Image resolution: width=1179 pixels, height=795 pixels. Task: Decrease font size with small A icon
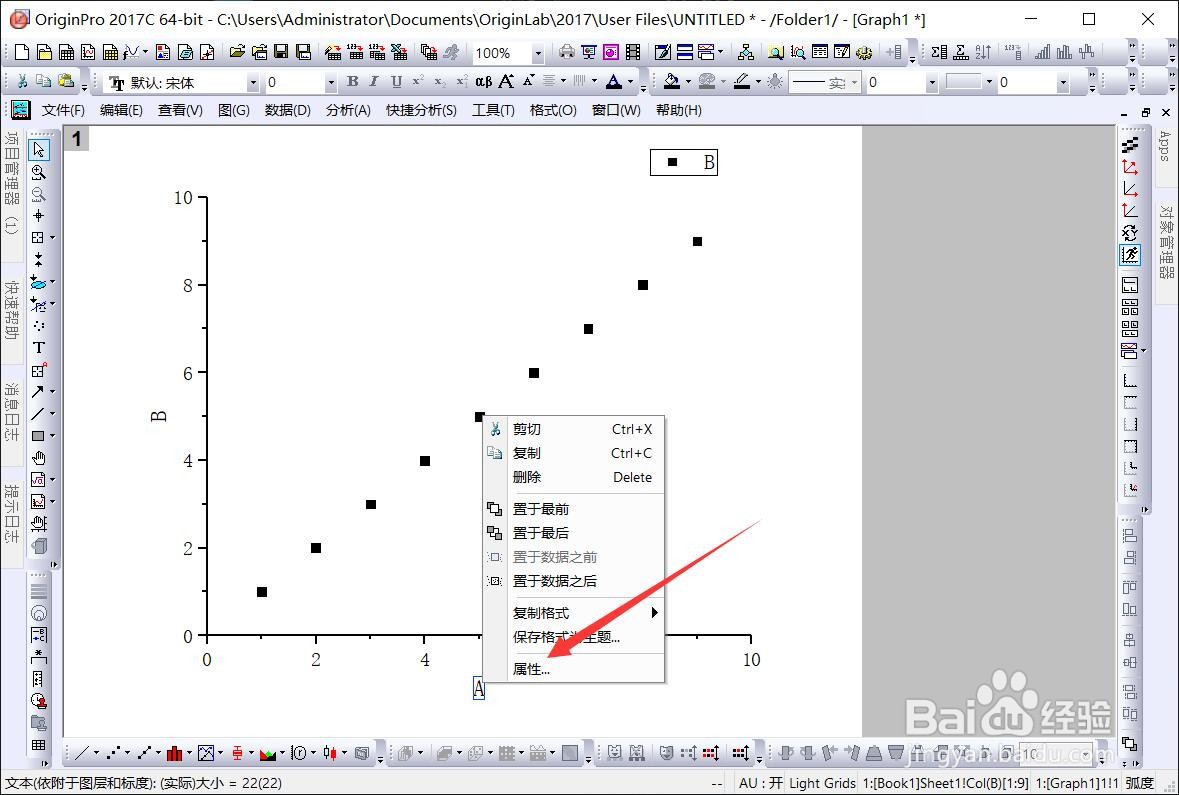(x=528, y=80)
